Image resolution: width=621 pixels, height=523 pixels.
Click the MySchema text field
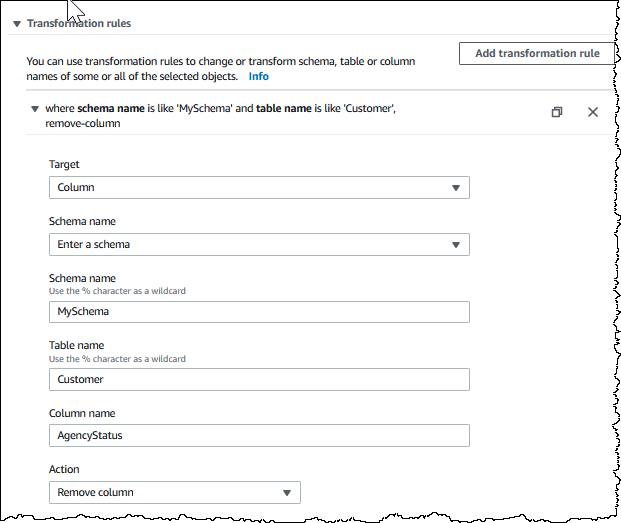pyautogui.click(x=259, y=311)
